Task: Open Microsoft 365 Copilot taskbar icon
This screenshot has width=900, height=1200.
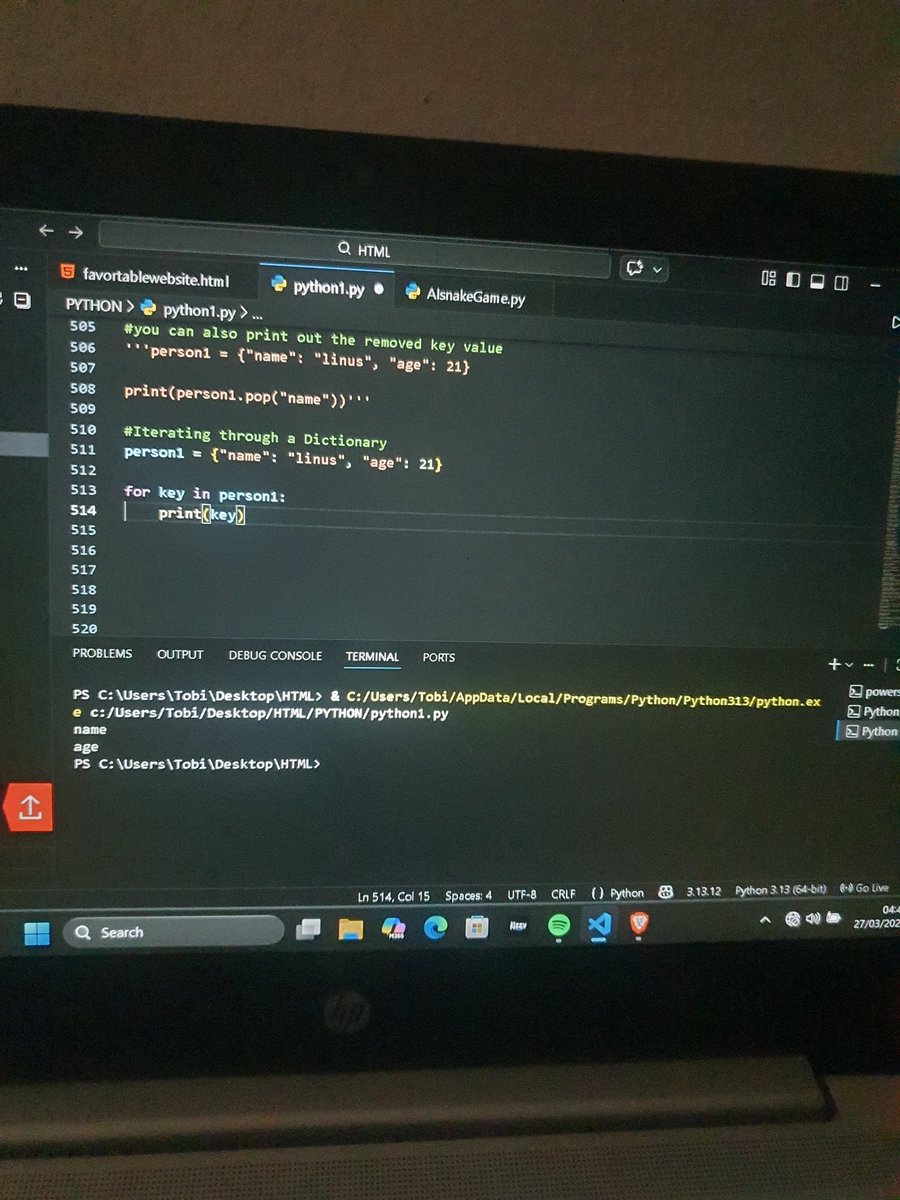Action: 392,930
